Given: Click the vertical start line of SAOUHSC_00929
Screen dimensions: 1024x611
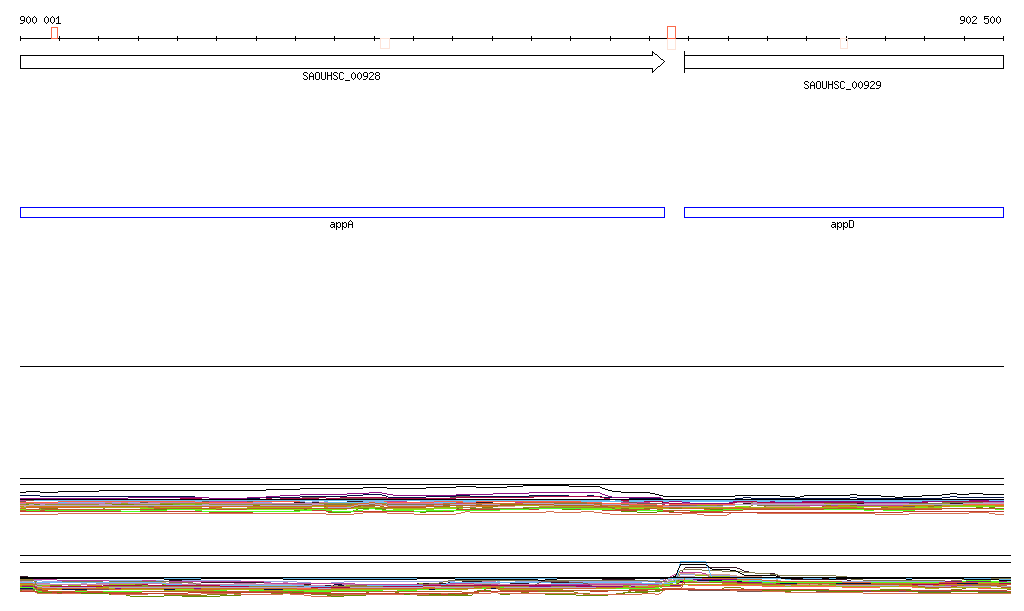Looking at the screenshot, I should pyautogui.click(x=684, y=62).
